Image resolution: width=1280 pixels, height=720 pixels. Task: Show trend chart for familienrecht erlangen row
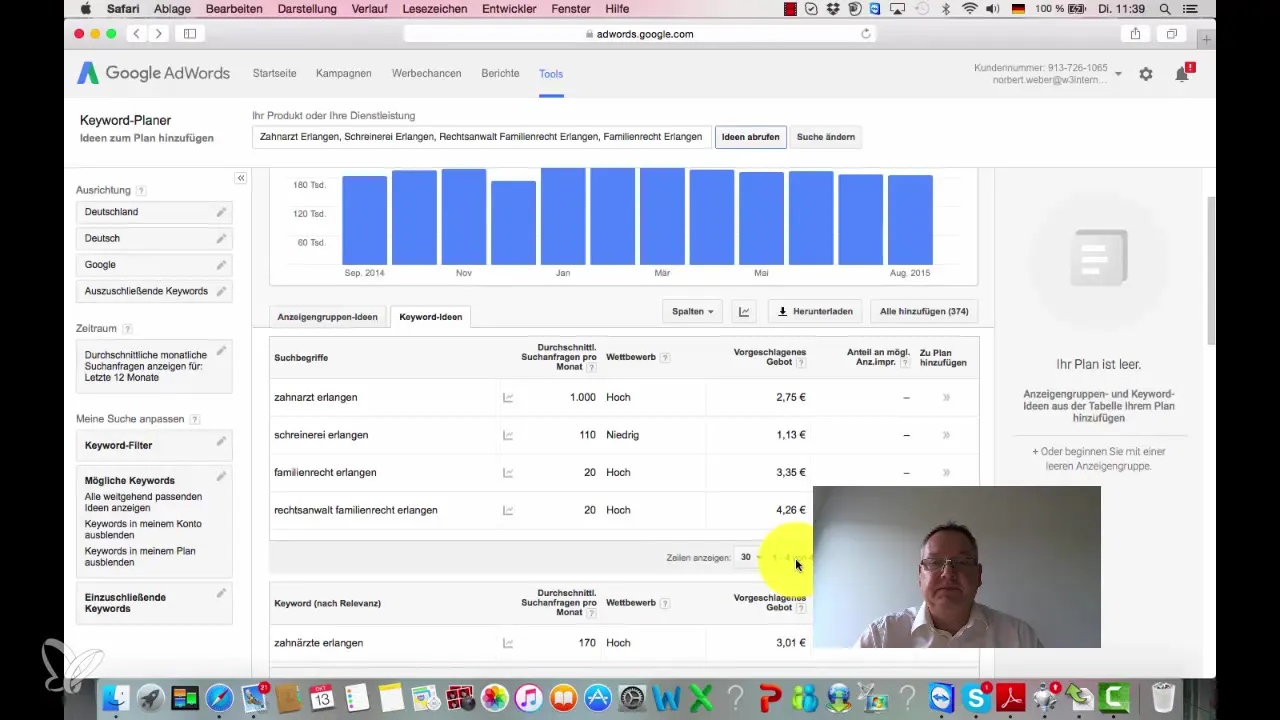click(x=508, y=473)
